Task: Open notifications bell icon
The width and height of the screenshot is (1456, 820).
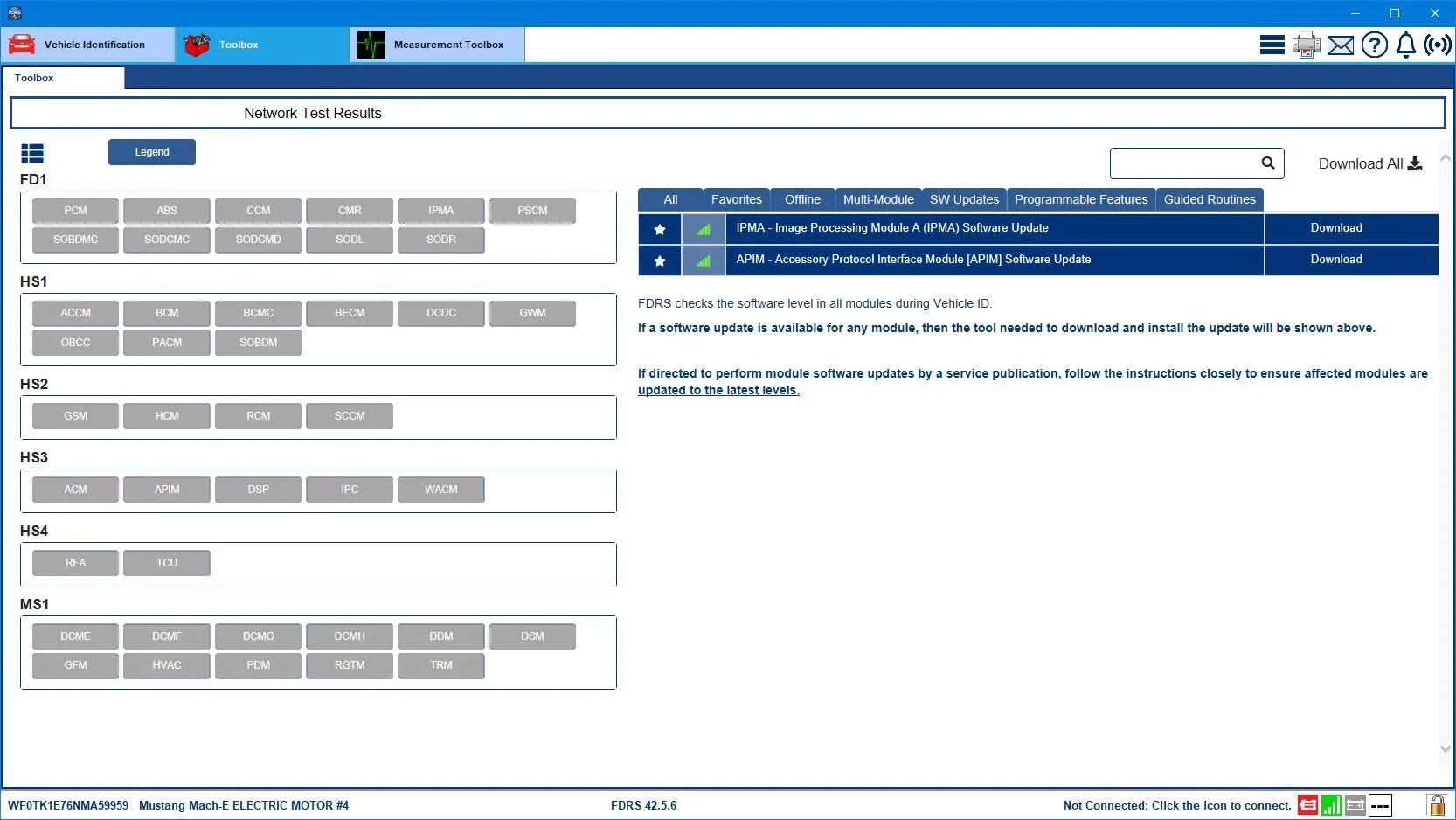Action: tap(1405, 45)
